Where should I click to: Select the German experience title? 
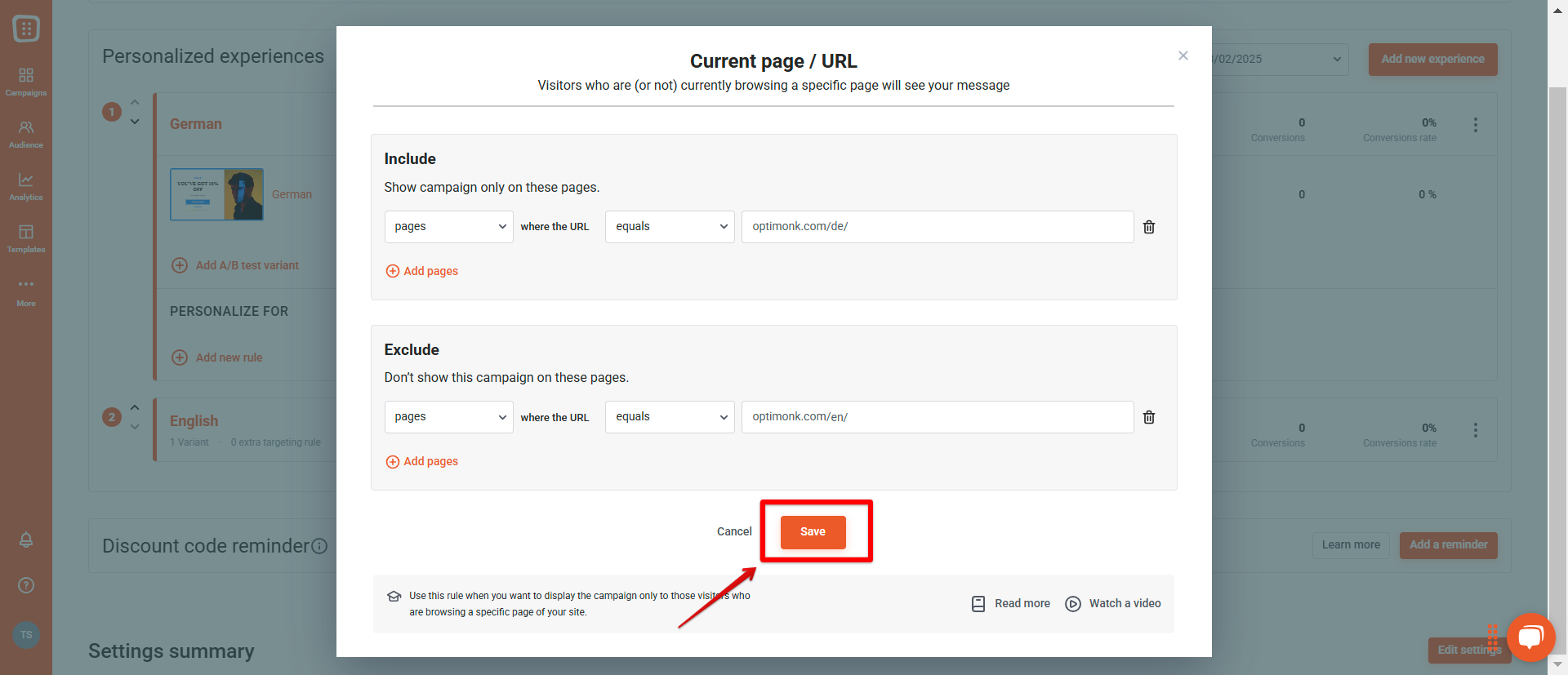point(196,124)
